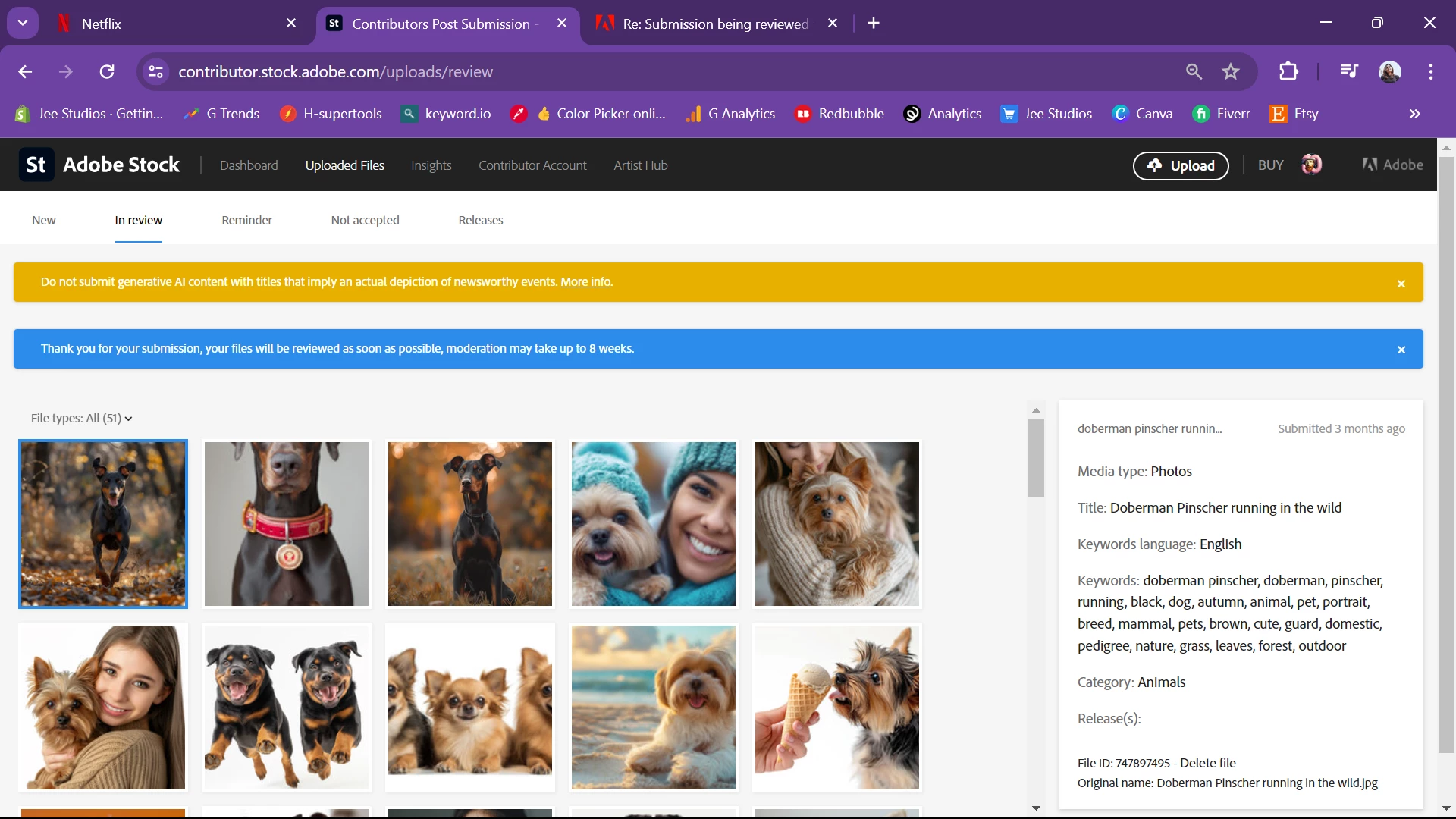Viewport: 1456px width, 819px height.
Task: Open the Insights menu item
Action: point(431,165)
